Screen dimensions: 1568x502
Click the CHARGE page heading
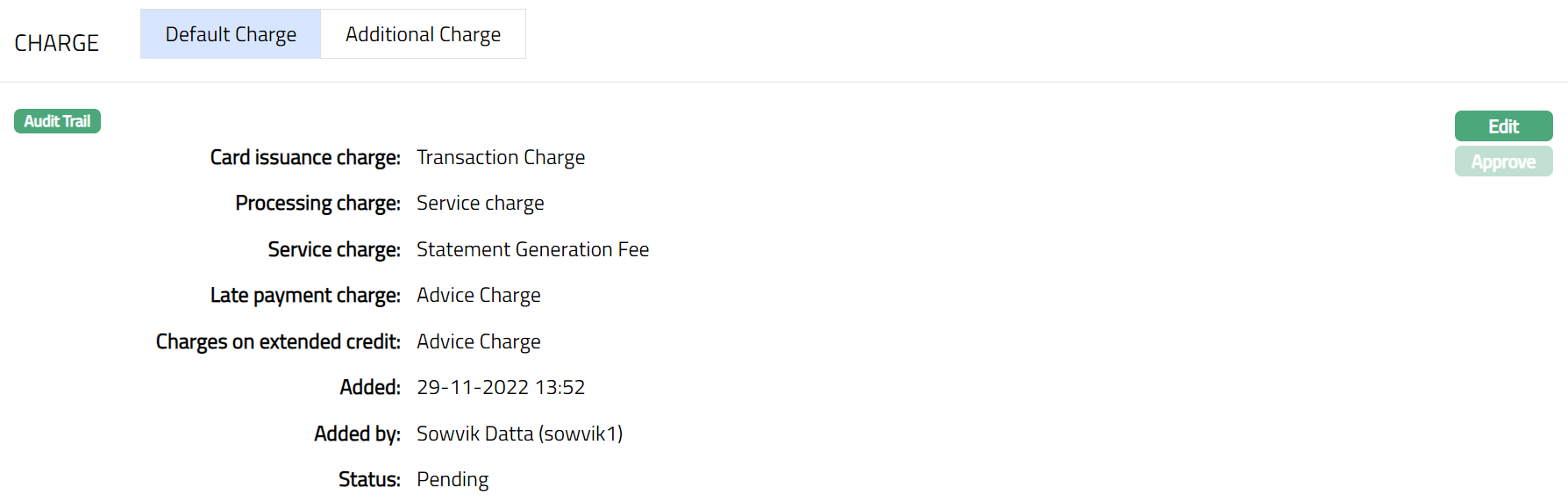tap(56, 43)
